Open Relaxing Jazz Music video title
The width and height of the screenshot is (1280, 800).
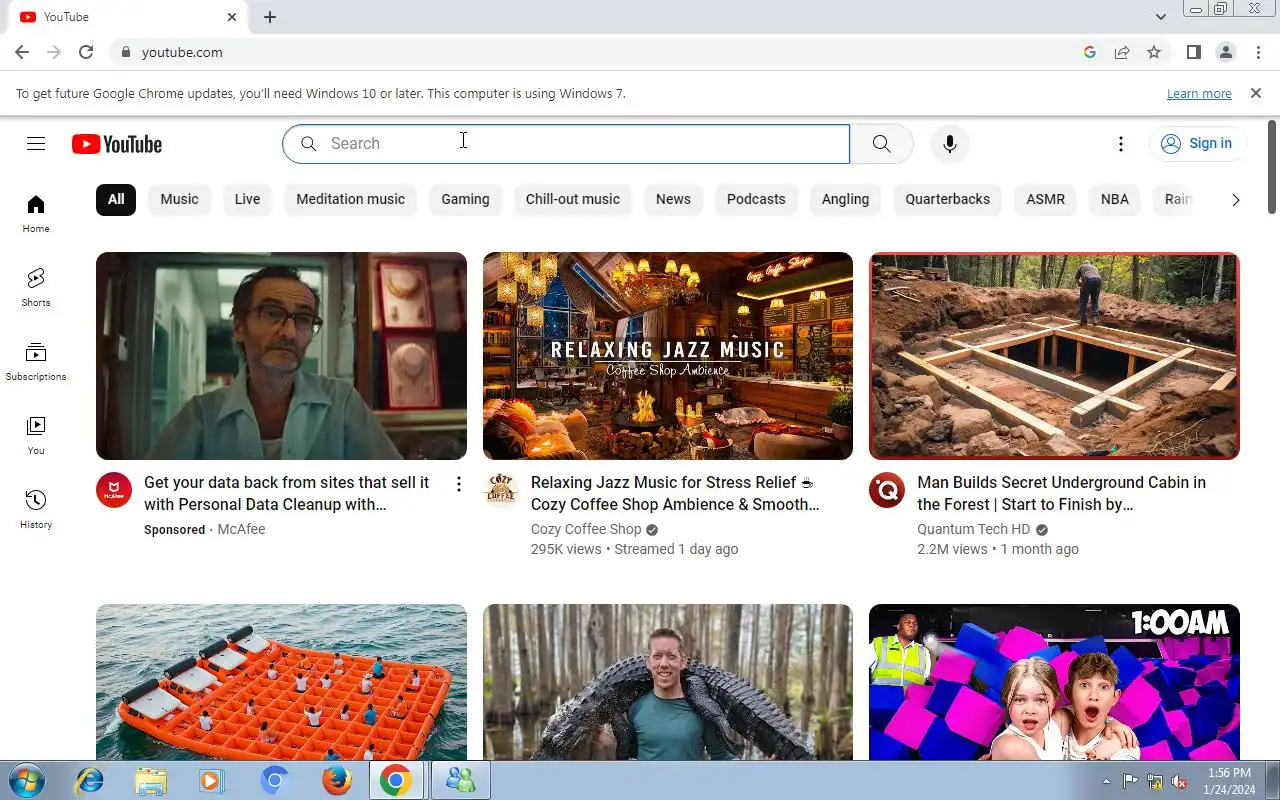pyautogui.click(x=675, y=493)
